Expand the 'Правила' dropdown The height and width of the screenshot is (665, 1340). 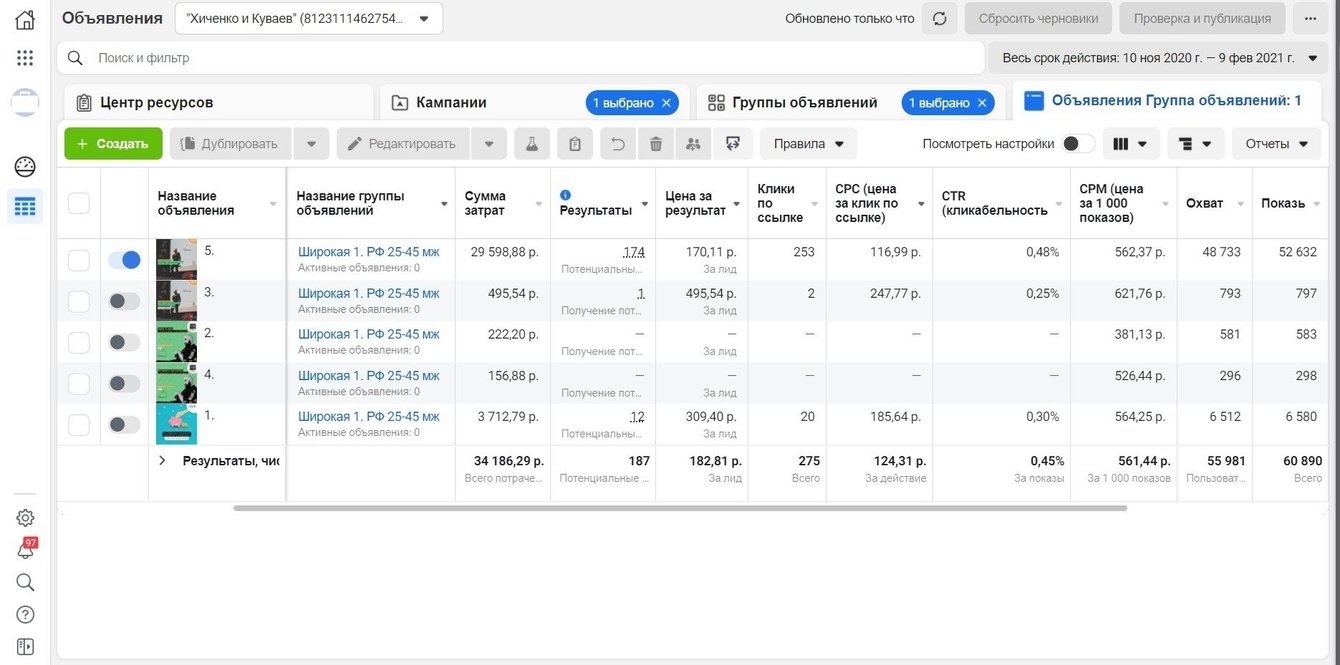pos(808,144)
